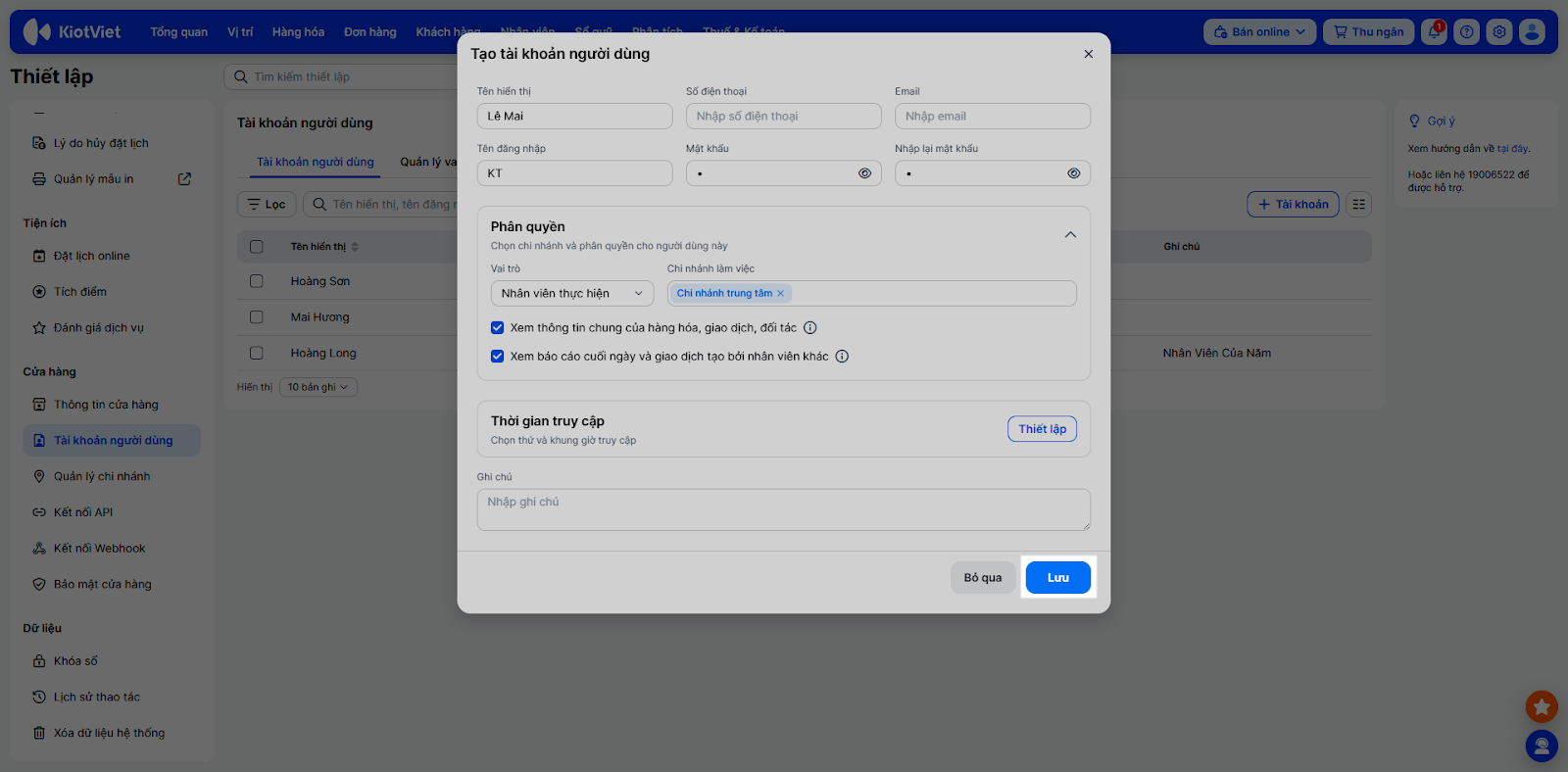The height and width of the screenshot is (772, 1568).
Task: Click the Tên đăng nhập field 'KT'
Action: [x=574, y=173]
